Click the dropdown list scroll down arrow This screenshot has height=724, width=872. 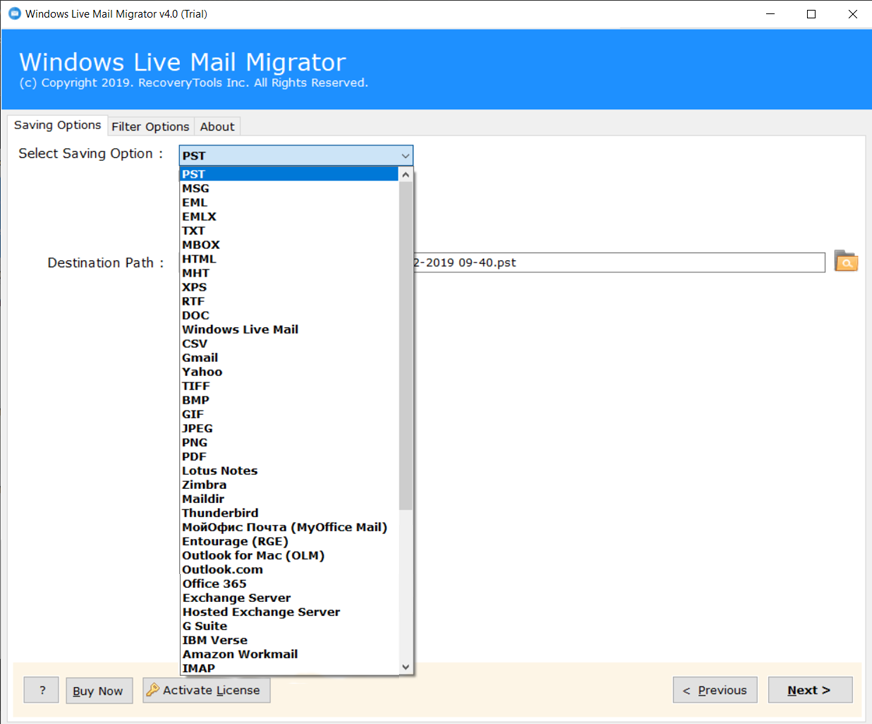point(406,667)
